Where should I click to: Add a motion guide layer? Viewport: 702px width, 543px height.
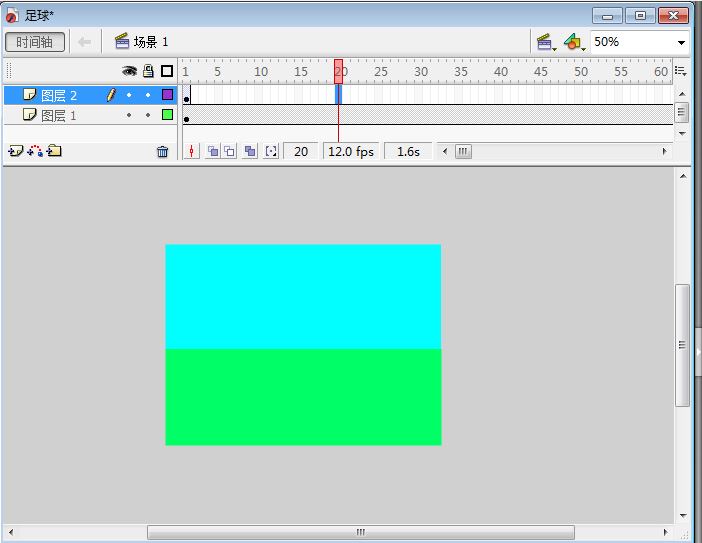click(x=35, y=151)
